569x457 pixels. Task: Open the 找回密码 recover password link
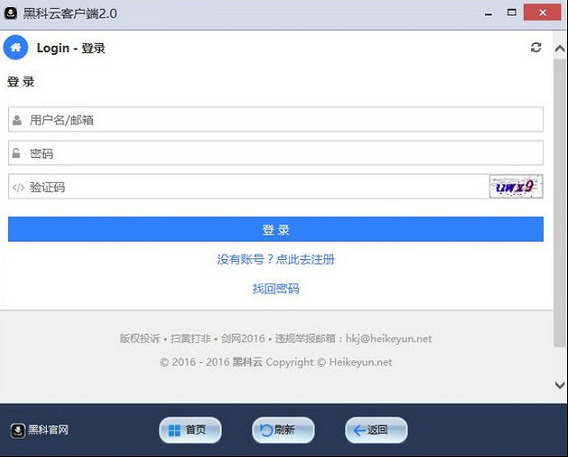pos(276,289)
